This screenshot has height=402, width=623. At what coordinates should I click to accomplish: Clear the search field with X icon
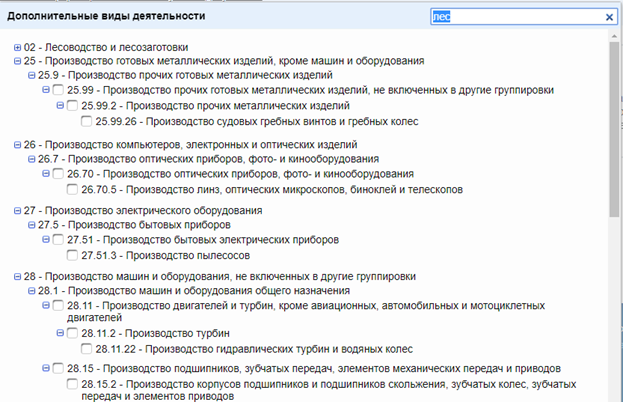click(x=609, y=17)
